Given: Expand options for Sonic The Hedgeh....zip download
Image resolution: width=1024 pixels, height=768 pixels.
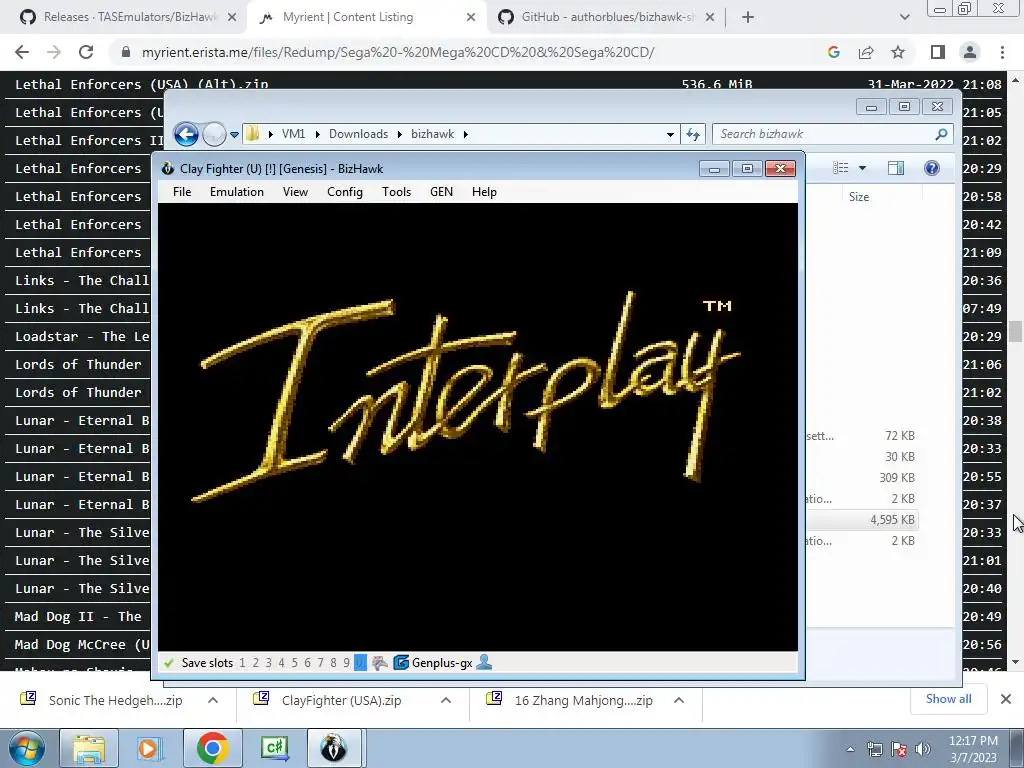Looking at the screenshot, I should [213, 700].
